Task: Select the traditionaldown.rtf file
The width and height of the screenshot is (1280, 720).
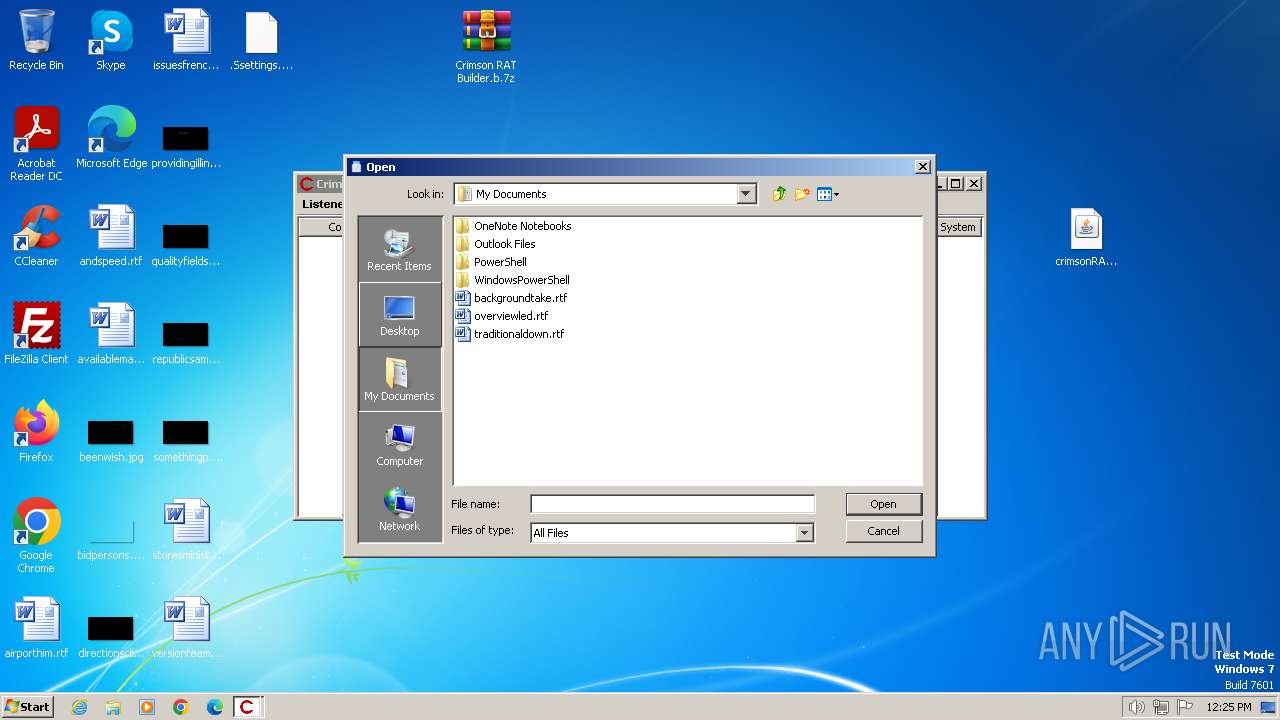Action: click(x=510, y=334)
